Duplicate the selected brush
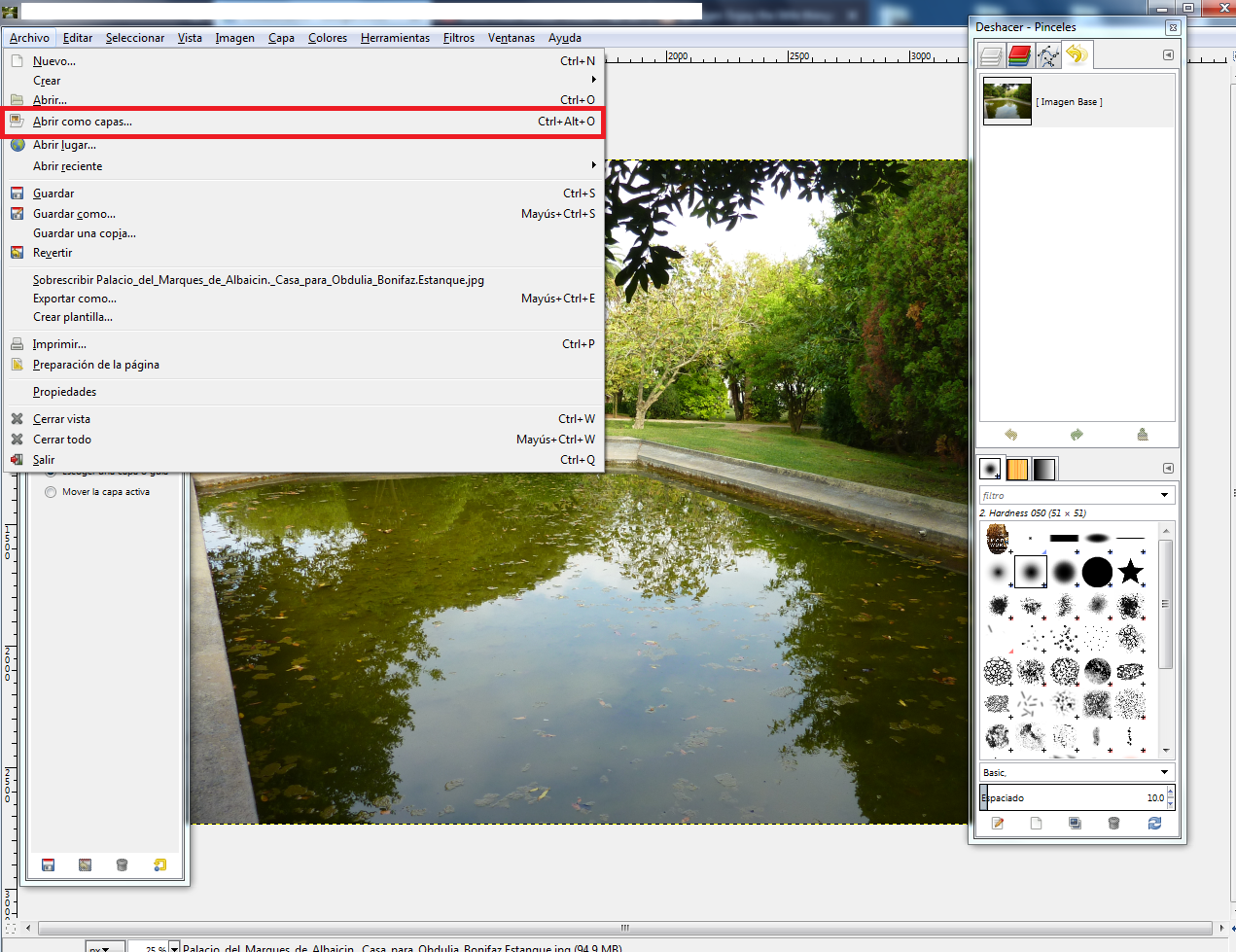Image resolution: width=1236 pixels, height=952 pixels. [1075, 823]
